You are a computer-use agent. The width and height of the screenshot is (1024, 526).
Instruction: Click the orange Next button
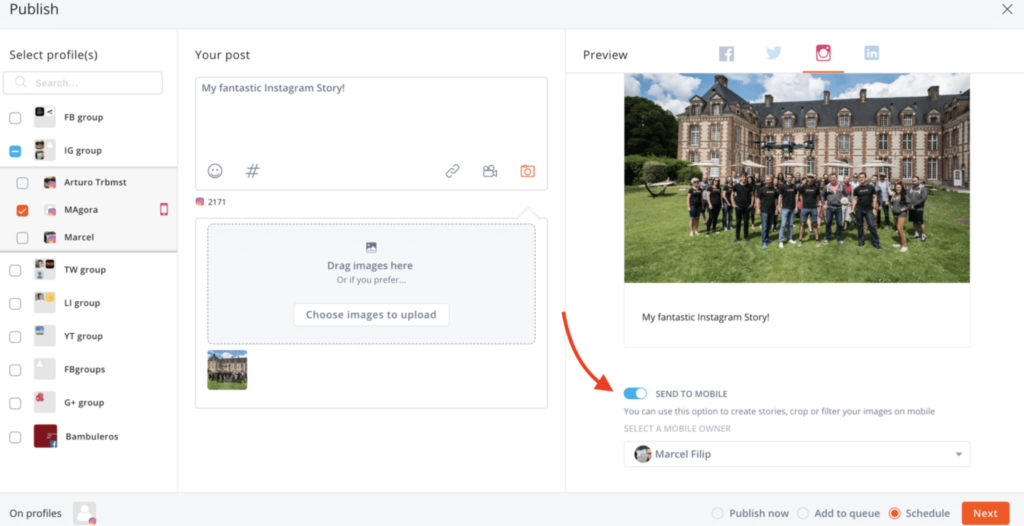tap(985, 513)
